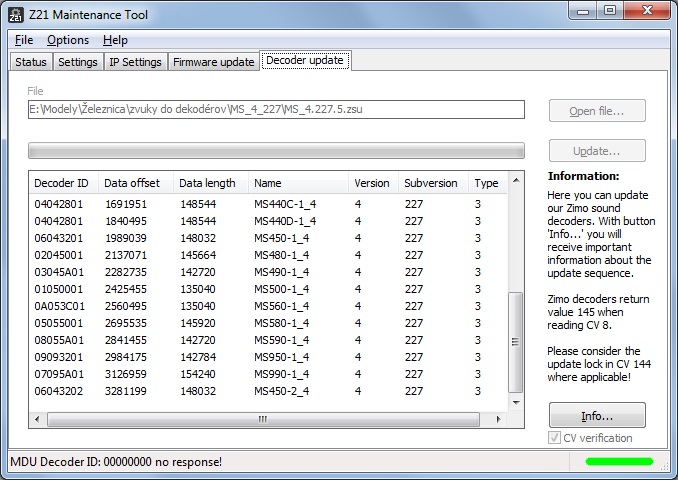Click the update progress bar

(x=276, y=151)
